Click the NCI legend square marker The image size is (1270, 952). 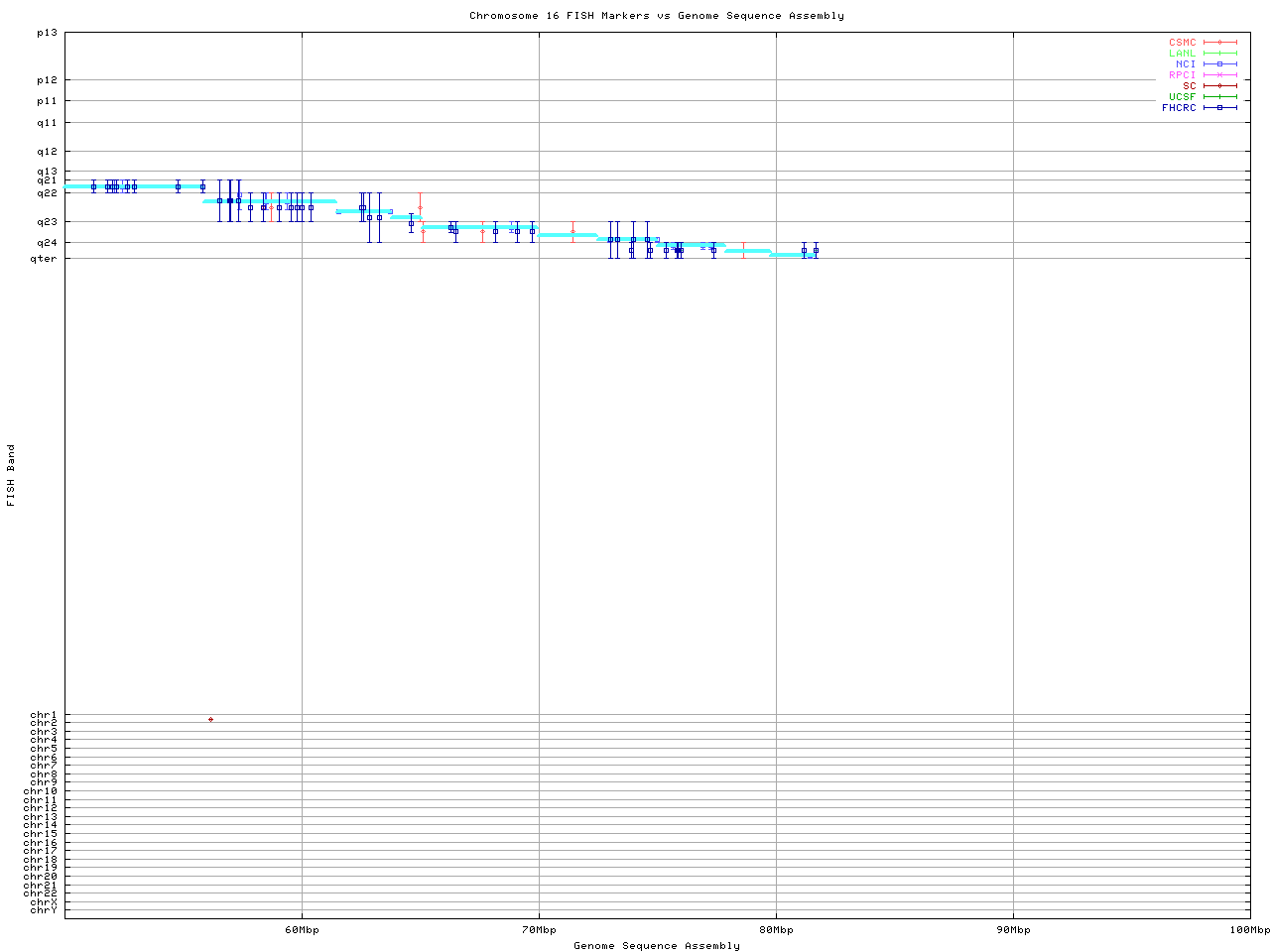click(1220, 64)
